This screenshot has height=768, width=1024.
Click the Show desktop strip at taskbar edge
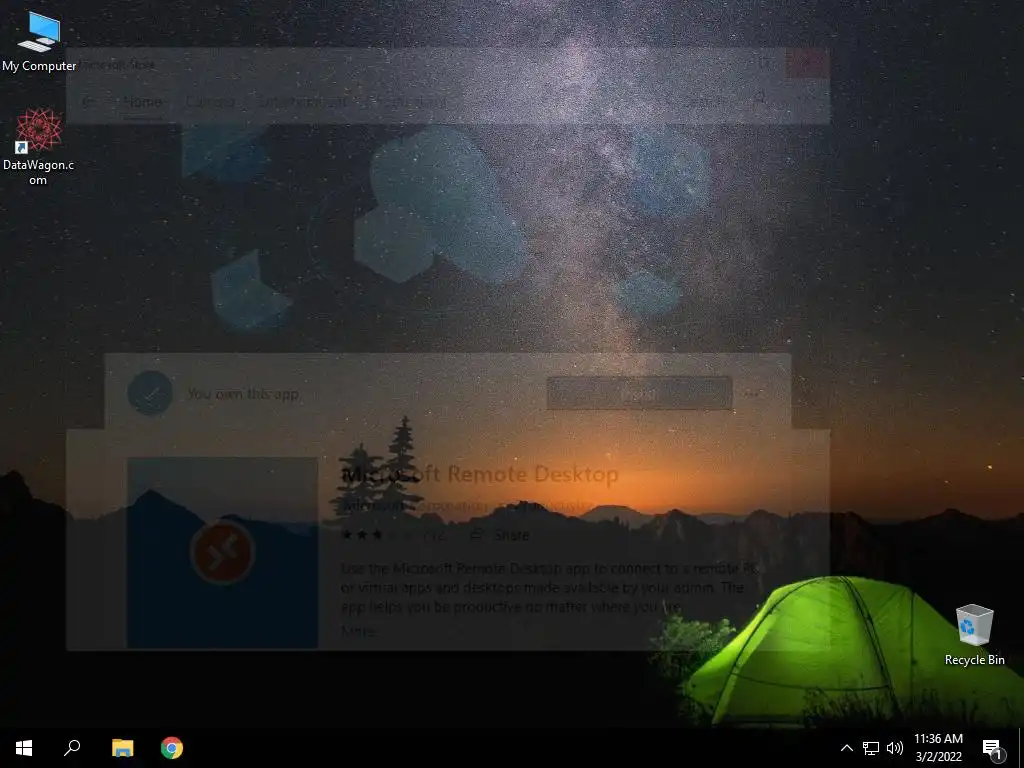1021,748
